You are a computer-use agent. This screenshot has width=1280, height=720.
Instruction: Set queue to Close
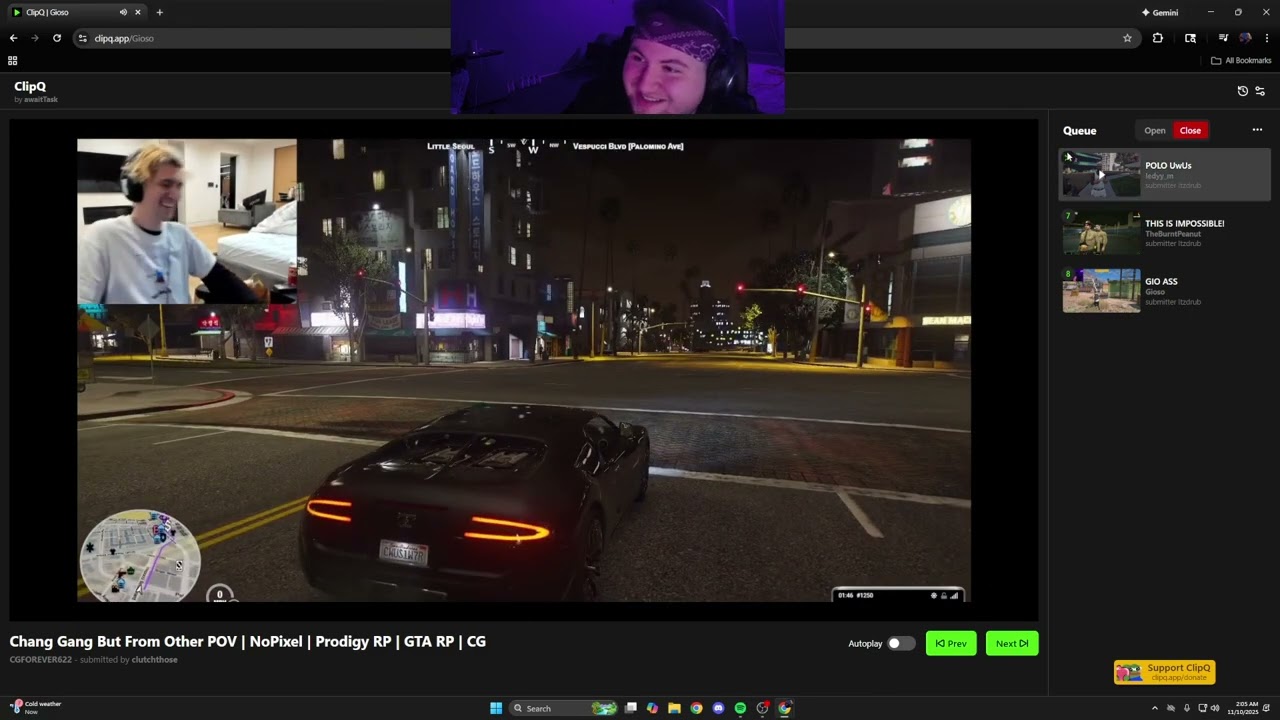point(1190,131)
